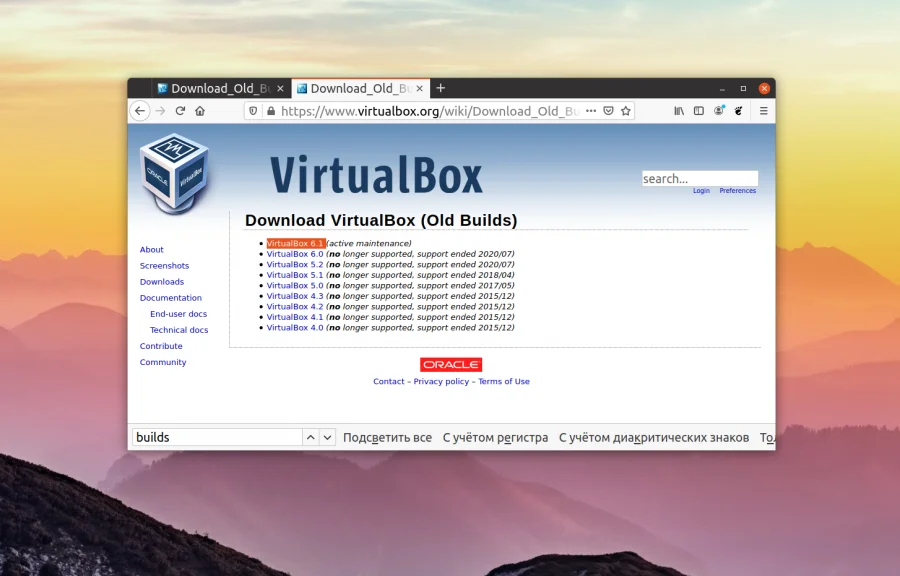Image resolution: width=900 pixels, height=576 pixels.
Task: Click the Login link
Action: 701,190
